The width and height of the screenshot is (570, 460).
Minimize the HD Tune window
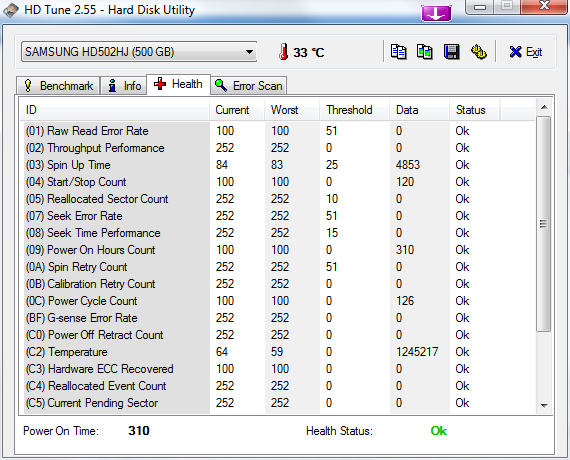pyautogui.click(x=480, y=7)
